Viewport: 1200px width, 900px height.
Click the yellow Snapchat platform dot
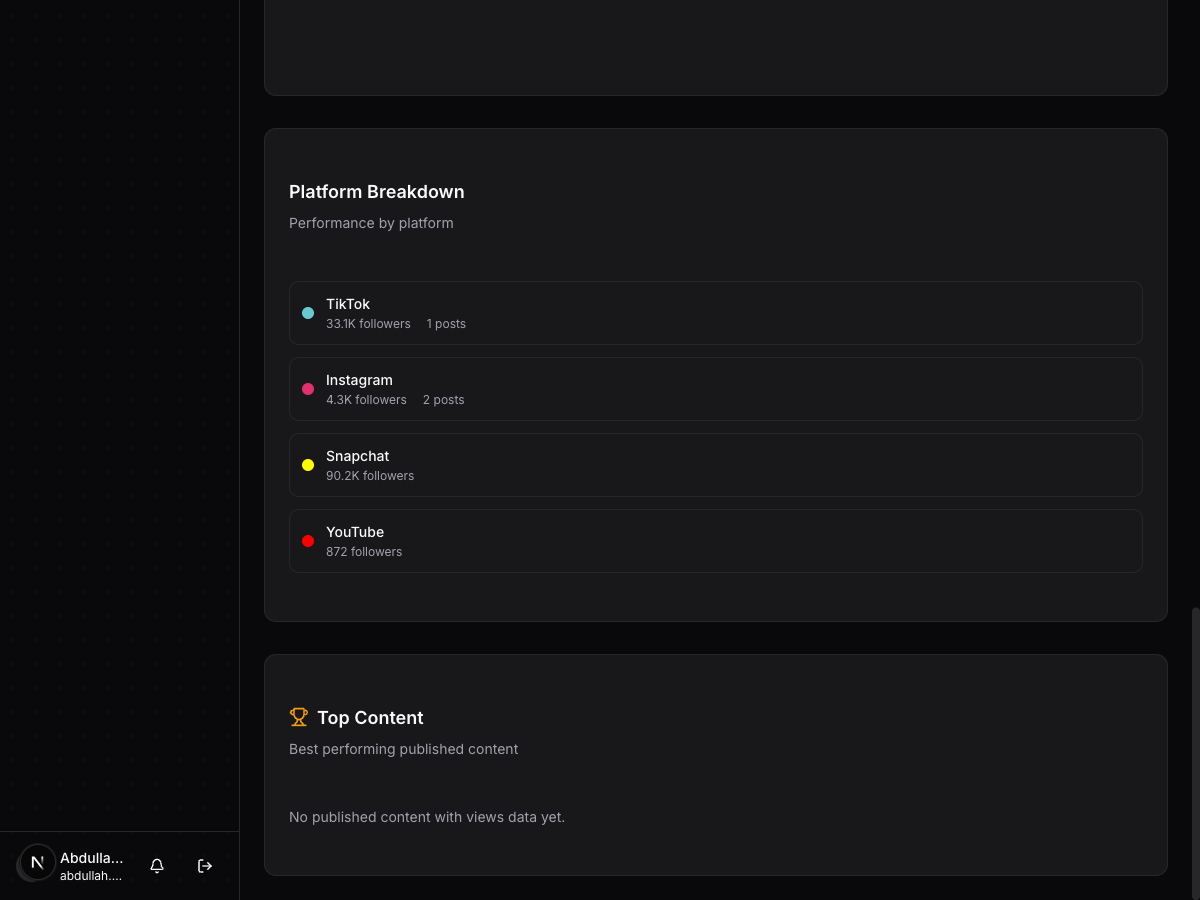308,464
